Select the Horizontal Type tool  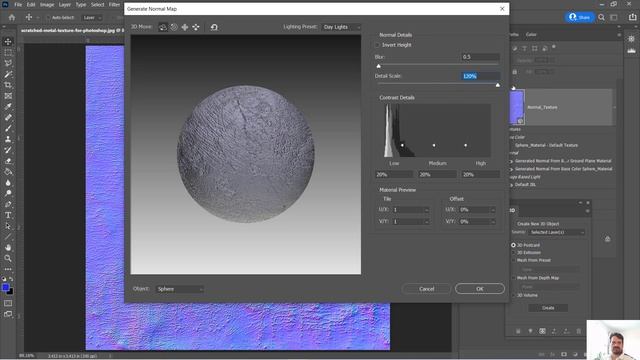point(8,215)
